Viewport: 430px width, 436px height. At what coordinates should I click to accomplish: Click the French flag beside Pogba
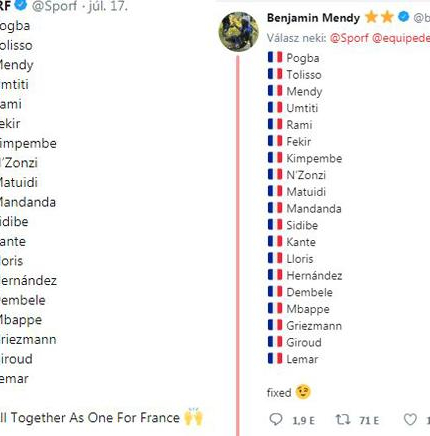tap(275, 57)
